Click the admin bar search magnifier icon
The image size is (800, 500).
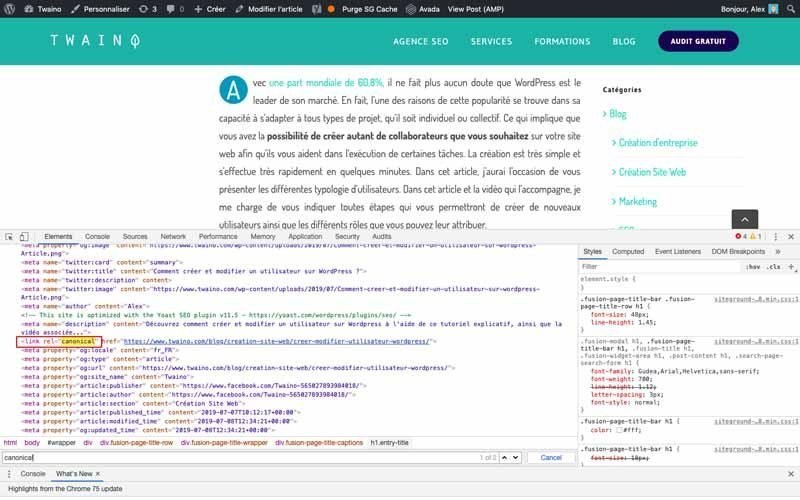pos(791,9)
